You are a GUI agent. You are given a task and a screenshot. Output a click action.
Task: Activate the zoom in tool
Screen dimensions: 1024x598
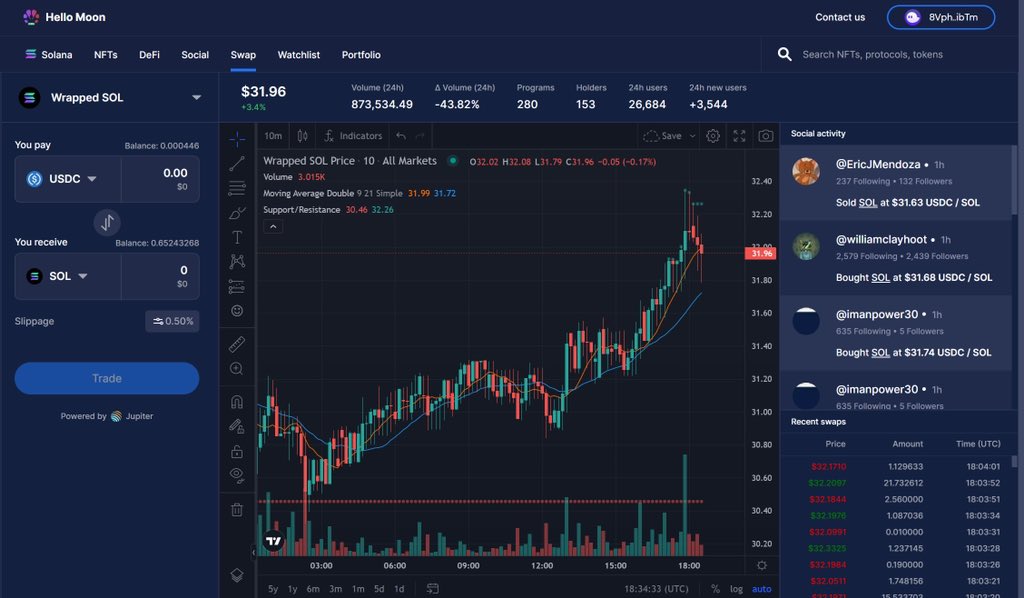pos(237,369)
